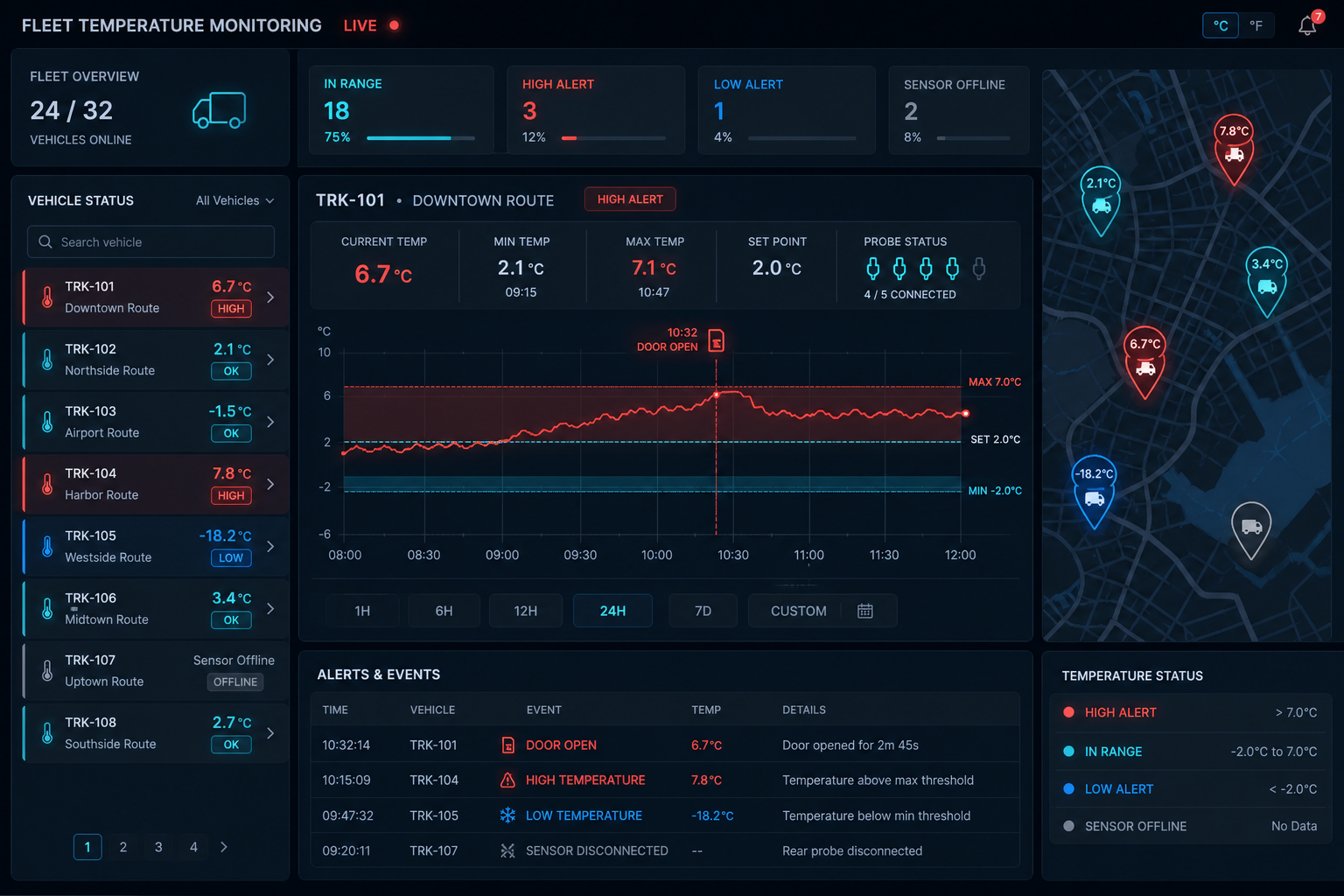Click the sensor disconnected event icon
This screenshot has width=1344, height=896.
pyautogui.click(x=507, y=850)
